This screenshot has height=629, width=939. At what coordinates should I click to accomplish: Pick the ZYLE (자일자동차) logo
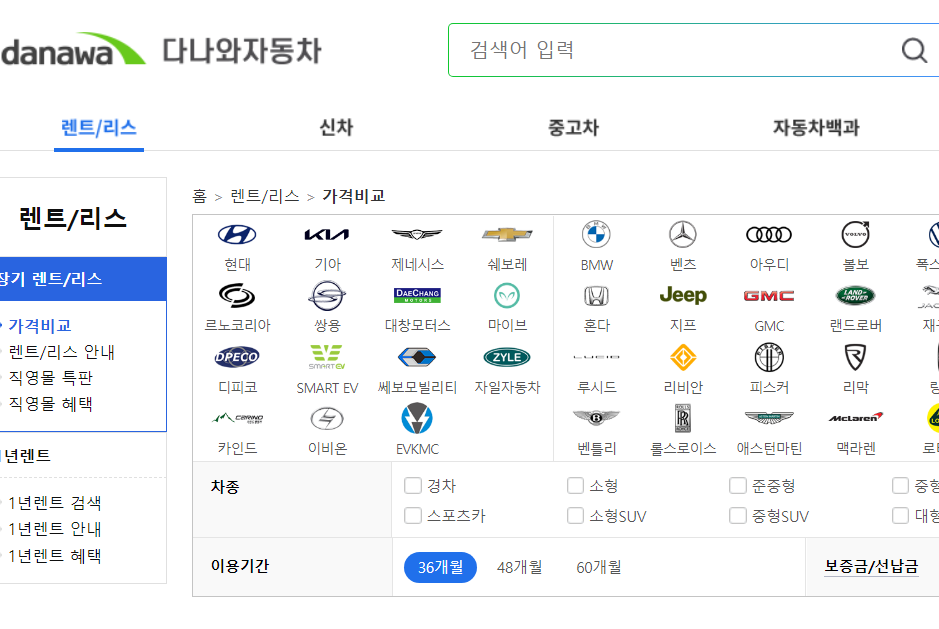507,357
